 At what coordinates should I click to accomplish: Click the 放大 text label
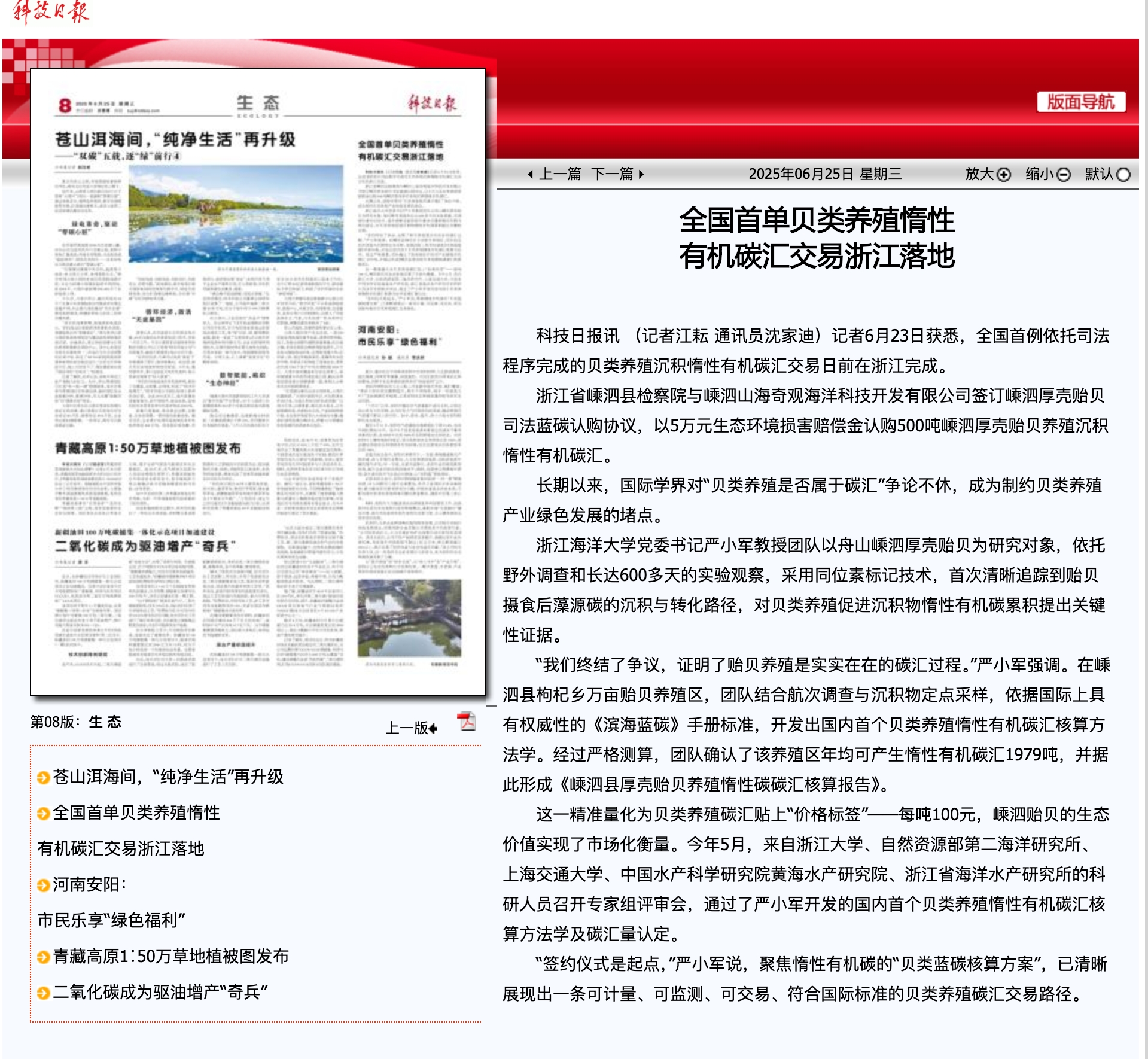coord(980,174)
